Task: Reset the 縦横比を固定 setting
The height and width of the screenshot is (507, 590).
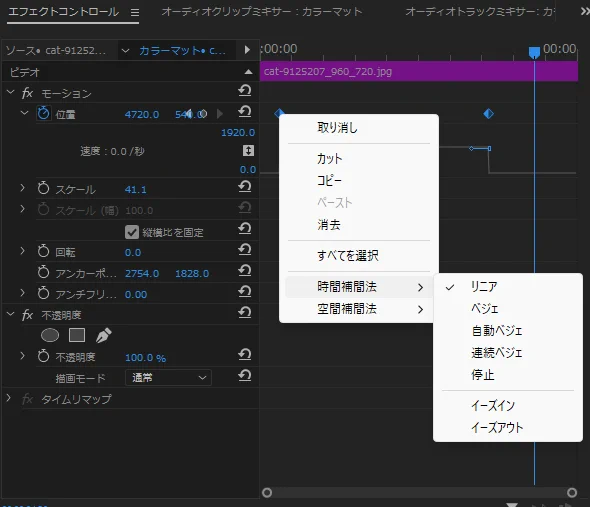Action: point(245,228)
